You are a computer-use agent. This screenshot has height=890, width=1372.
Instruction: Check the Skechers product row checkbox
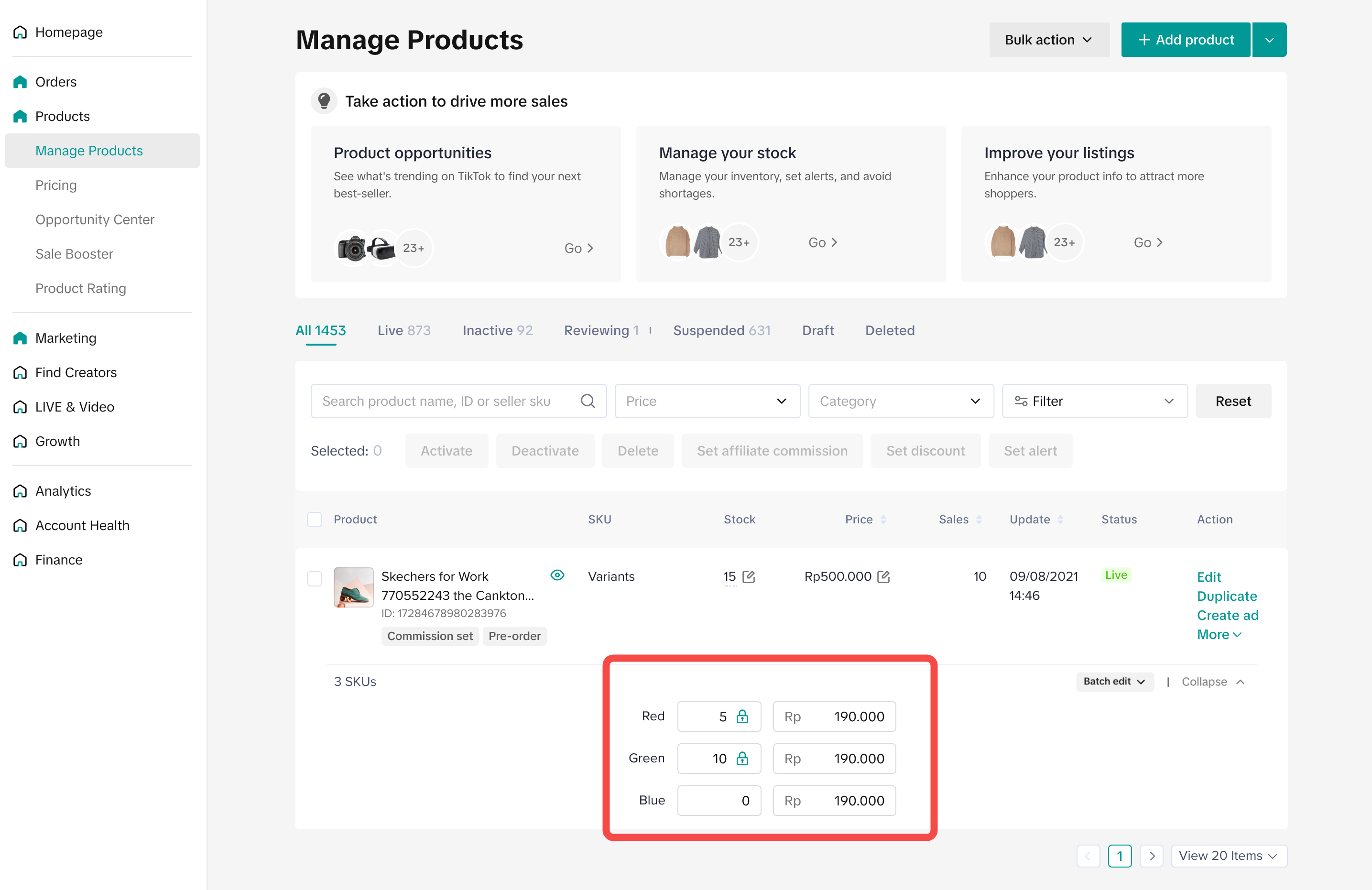(314, 578)
